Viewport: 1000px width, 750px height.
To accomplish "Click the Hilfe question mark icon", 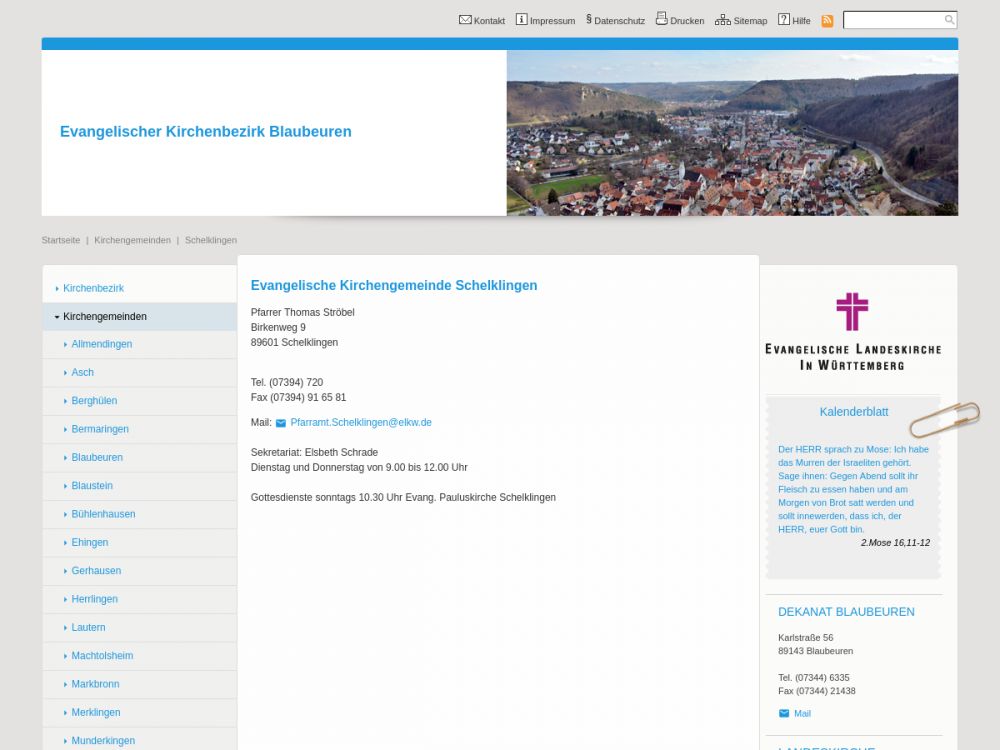I will 784,19.
